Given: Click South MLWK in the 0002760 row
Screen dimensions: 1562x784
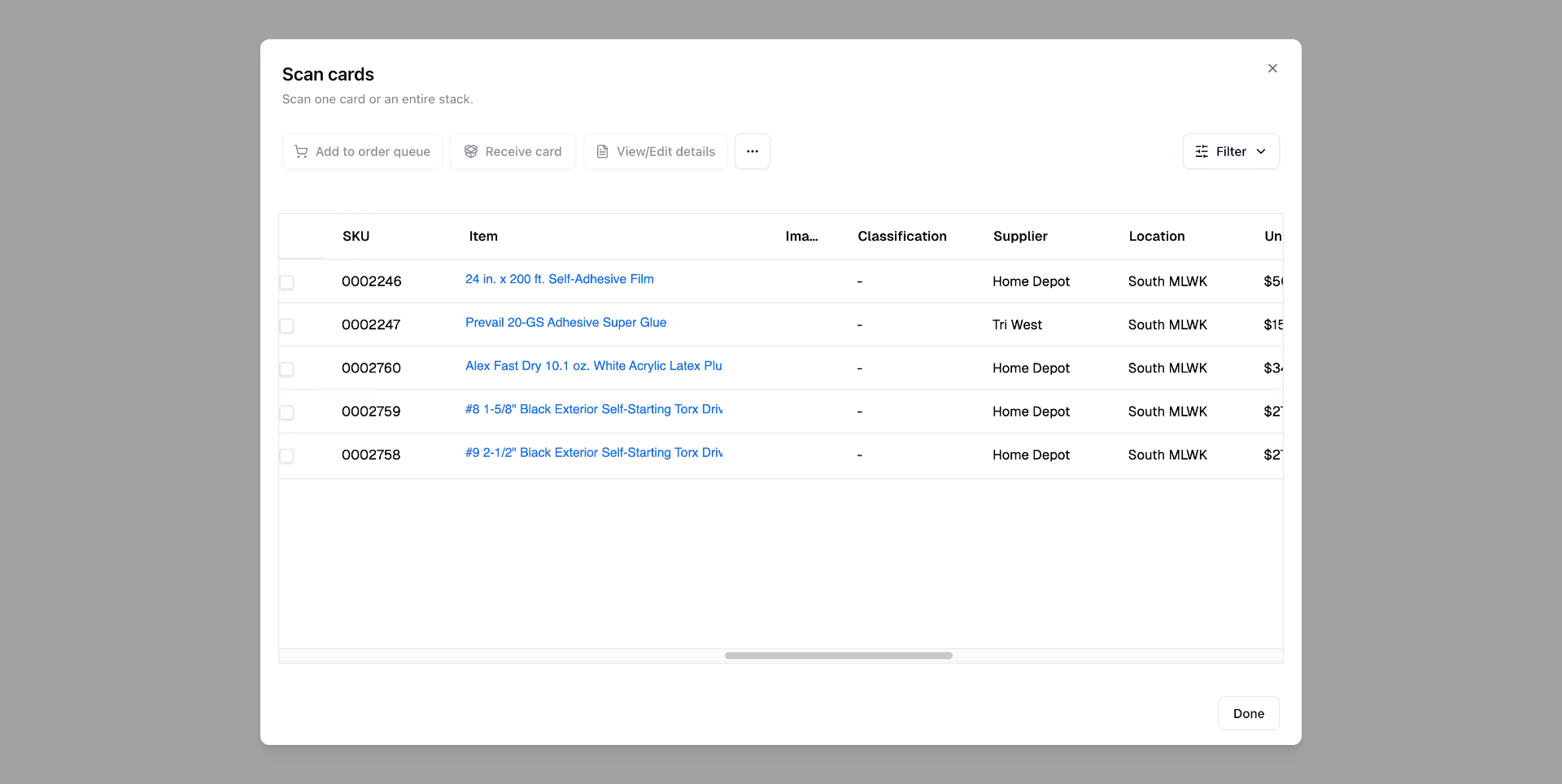Looking at the screenshot, I should (1167, 368).
